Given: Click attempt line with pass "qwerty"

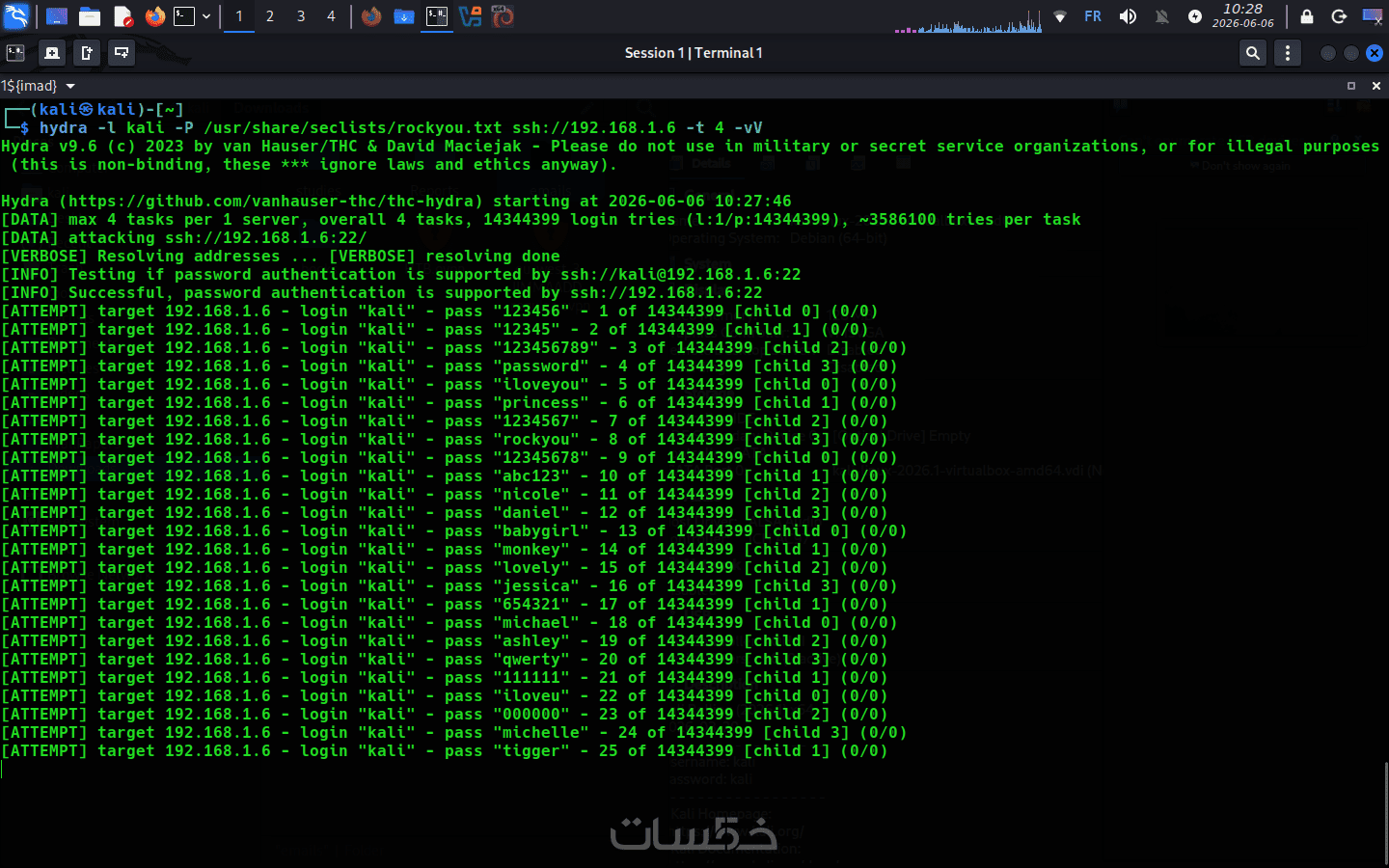Looking at the screenshot, I should [x=445, y=660].
